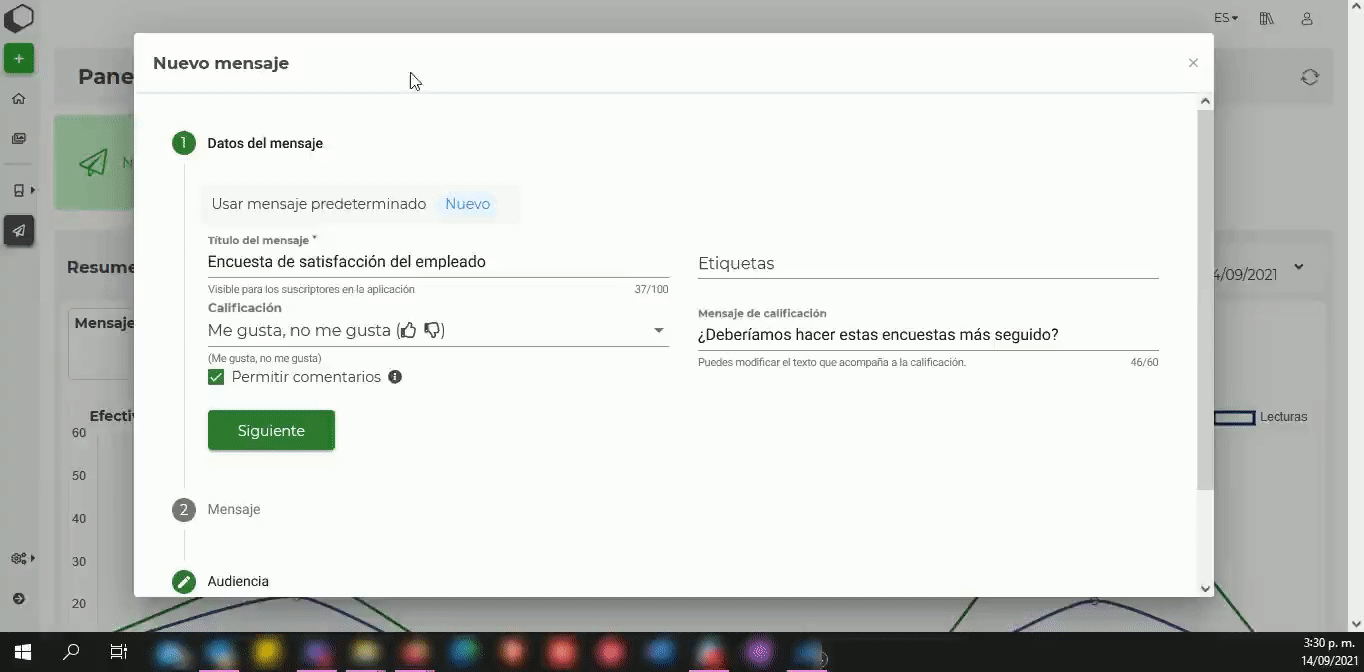1364x672 pixels.
Task: Click the Nuevo predetermined message link
Action: [467, 204]
